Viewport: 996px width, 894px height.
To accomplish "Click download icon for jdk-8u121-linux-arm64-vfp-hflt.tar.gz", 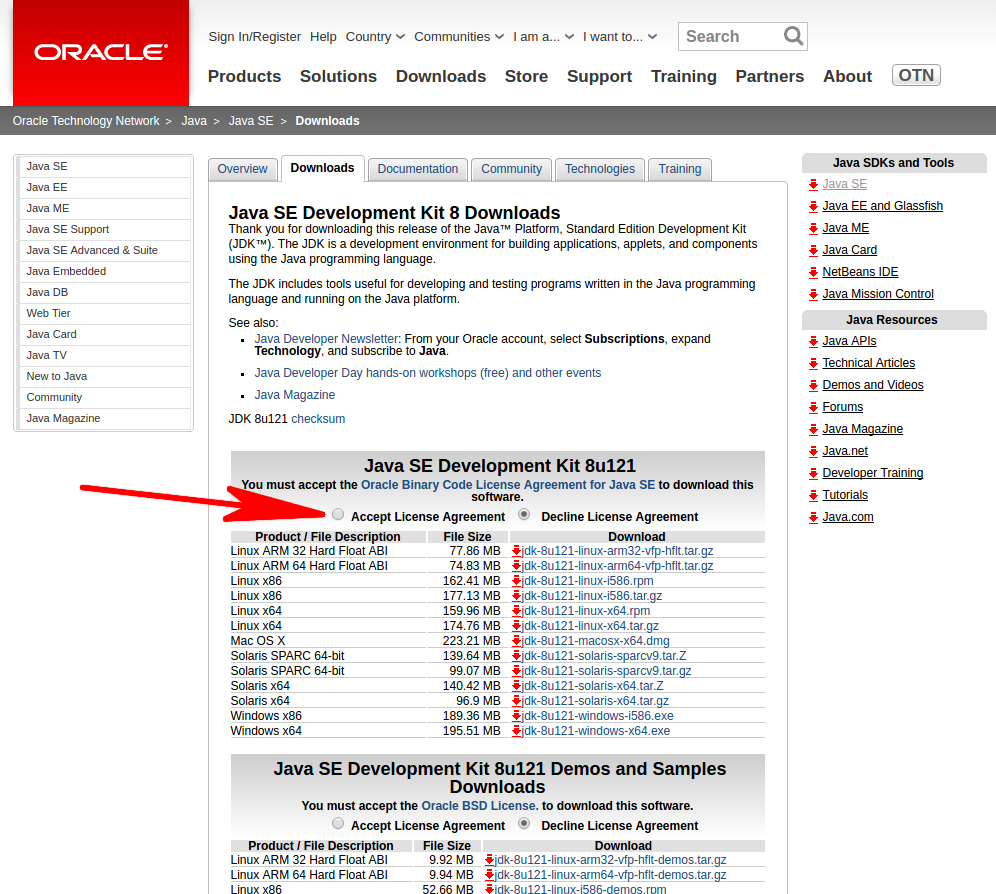I will pyautogui.click(x=516, y=566).
